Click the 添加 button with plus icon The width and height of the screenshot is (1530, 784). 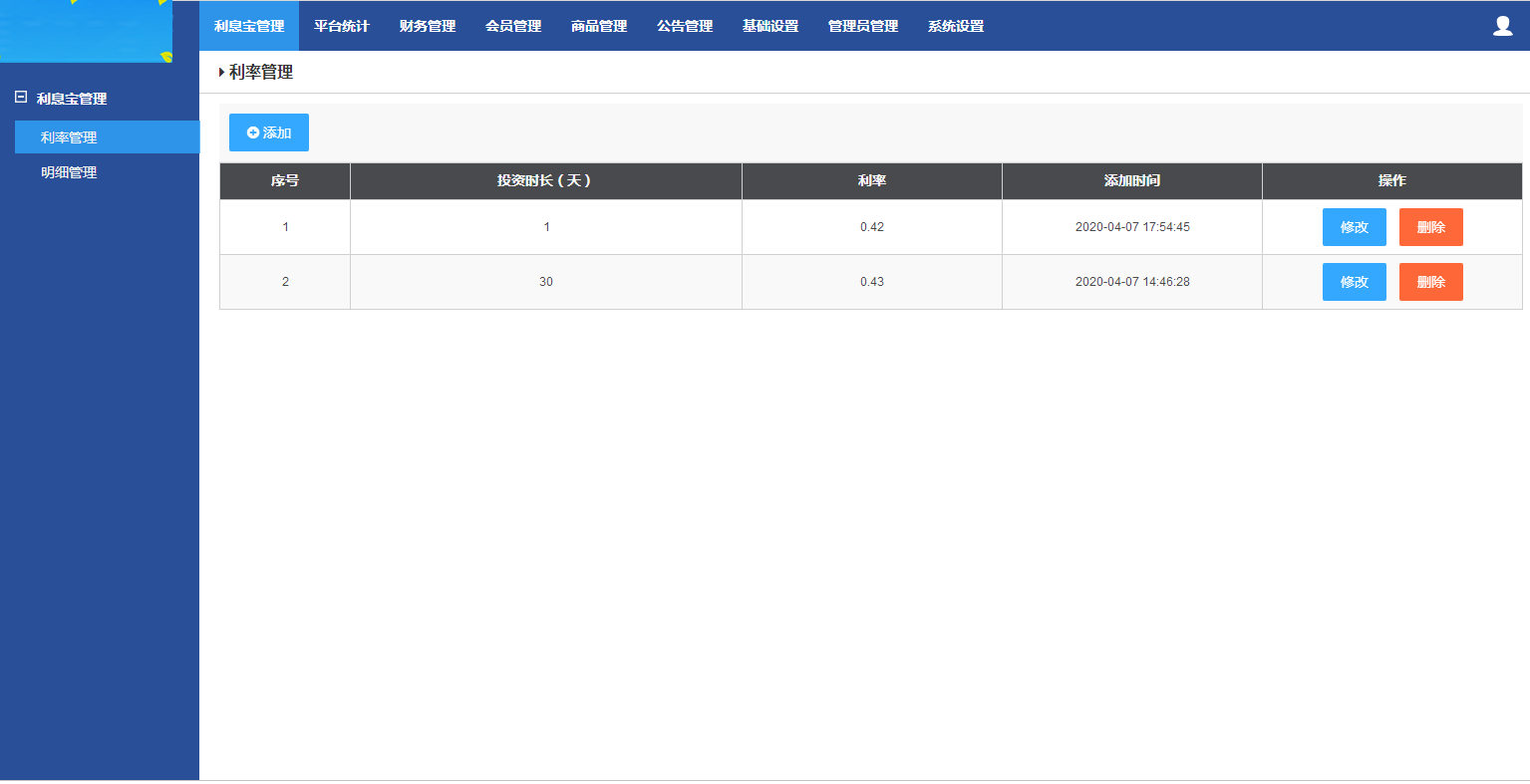(269, 132)
